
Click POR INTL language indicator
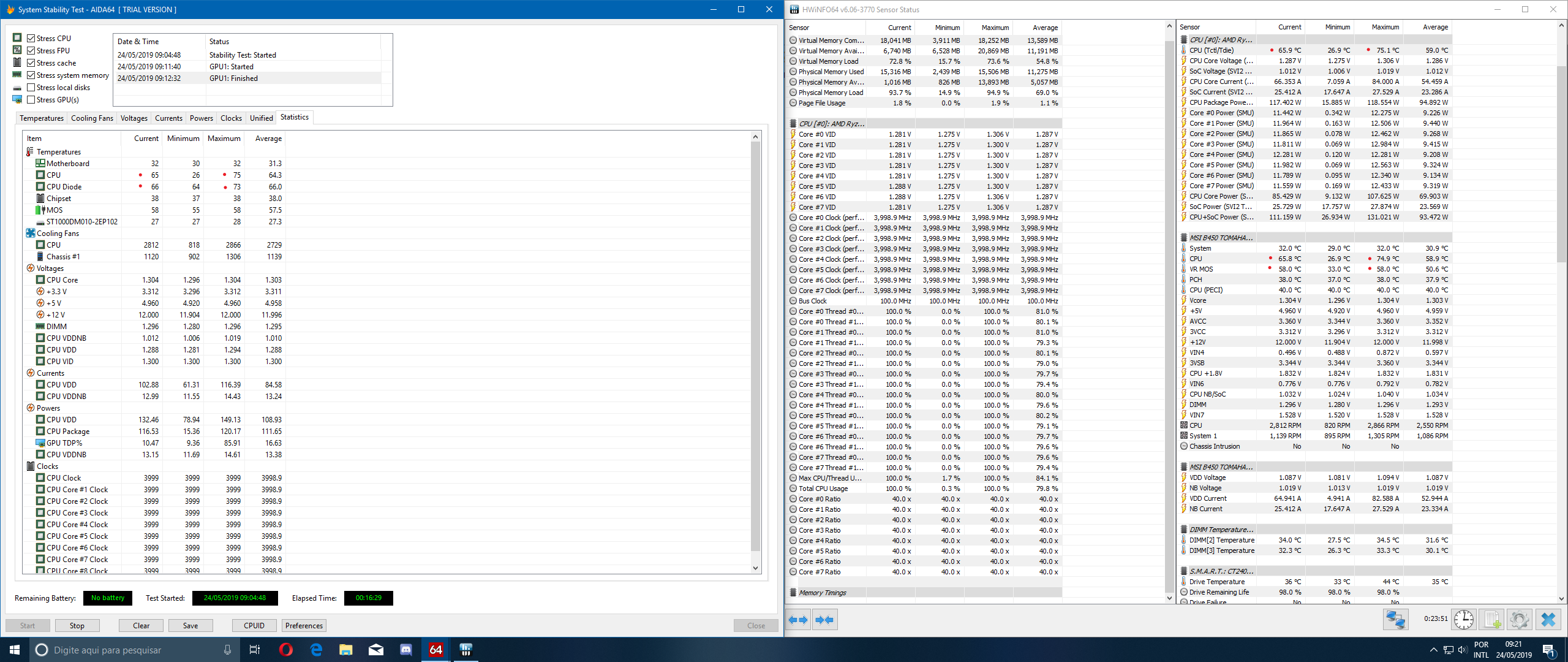pyautogui.click(x=1481, y=650)
